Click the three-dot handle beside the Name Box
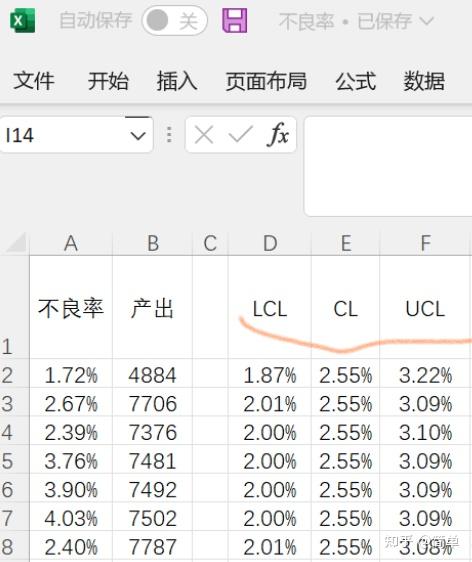 (169, 135)
